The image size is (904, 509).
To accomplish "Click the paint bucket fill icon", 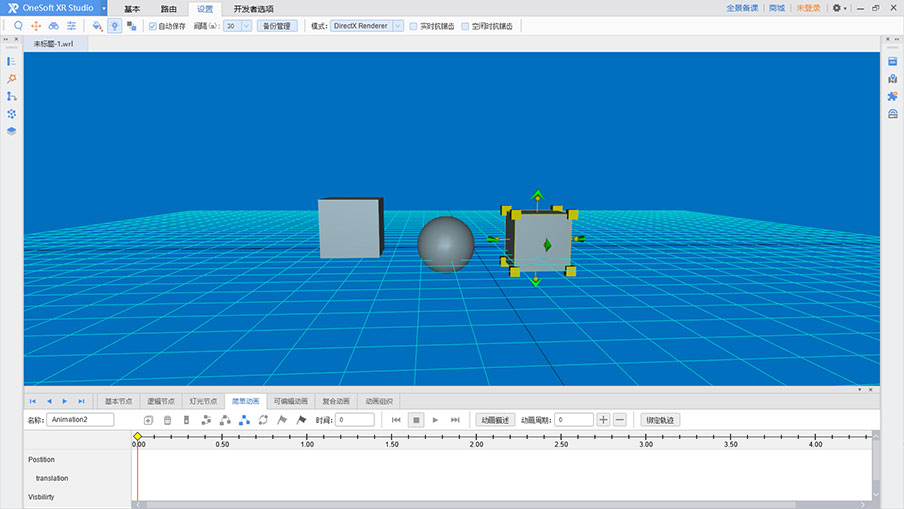I will point(97,26).
